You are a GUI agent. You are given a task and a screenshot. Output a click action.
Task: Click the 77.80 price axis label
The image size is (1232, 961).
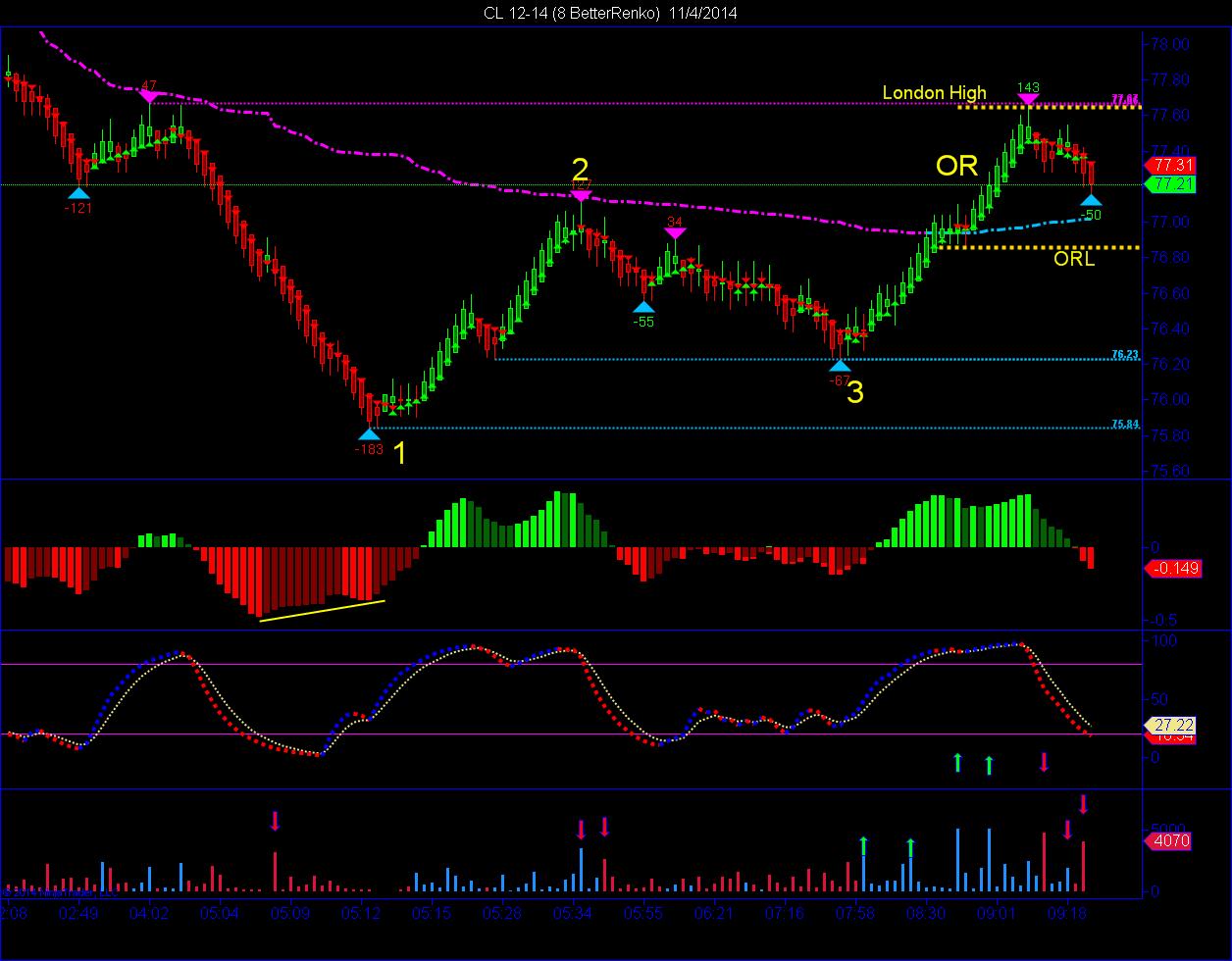(1172, 79)
